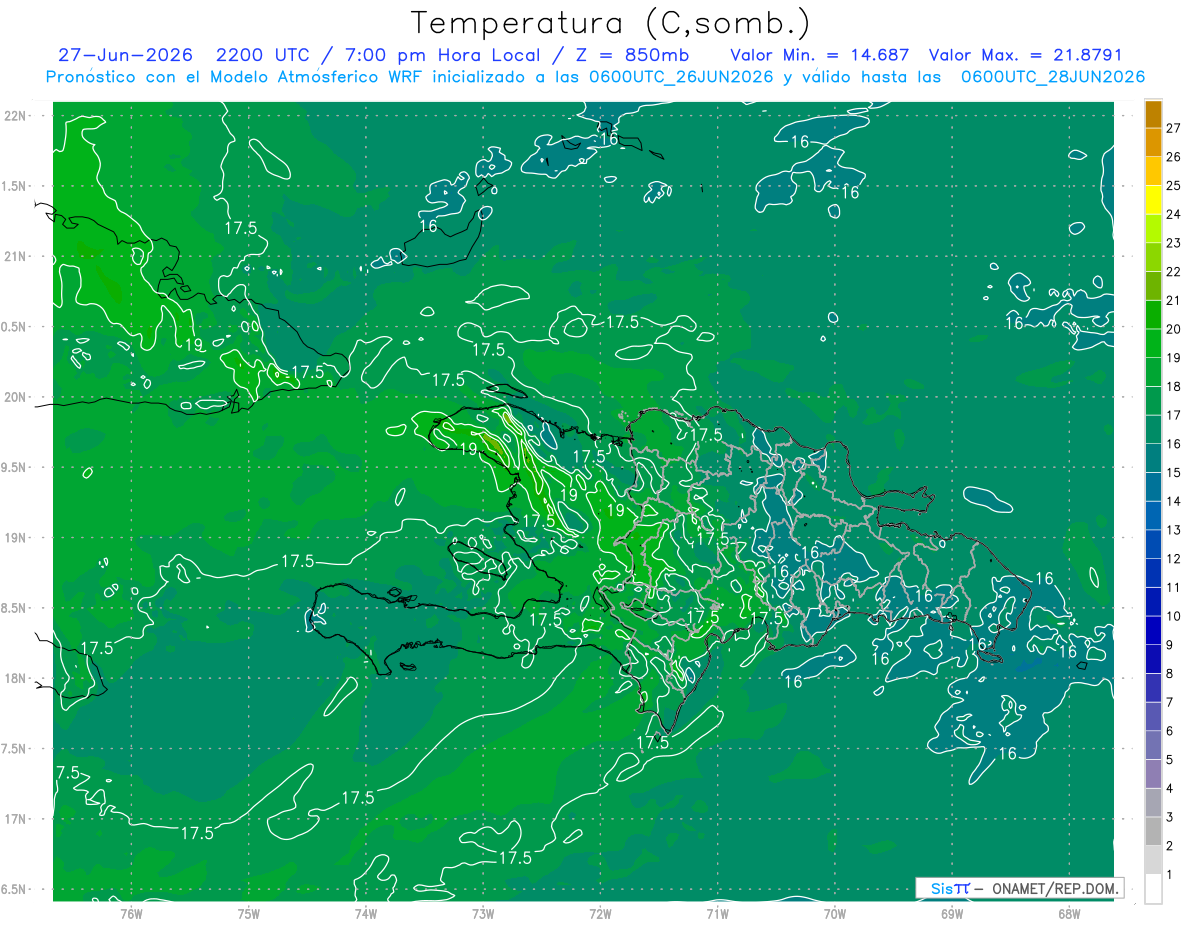The image size is (1200, 927).
Task: Pick the bright yellow swatch on the color scale
Action: click(x=1153, y=200)
